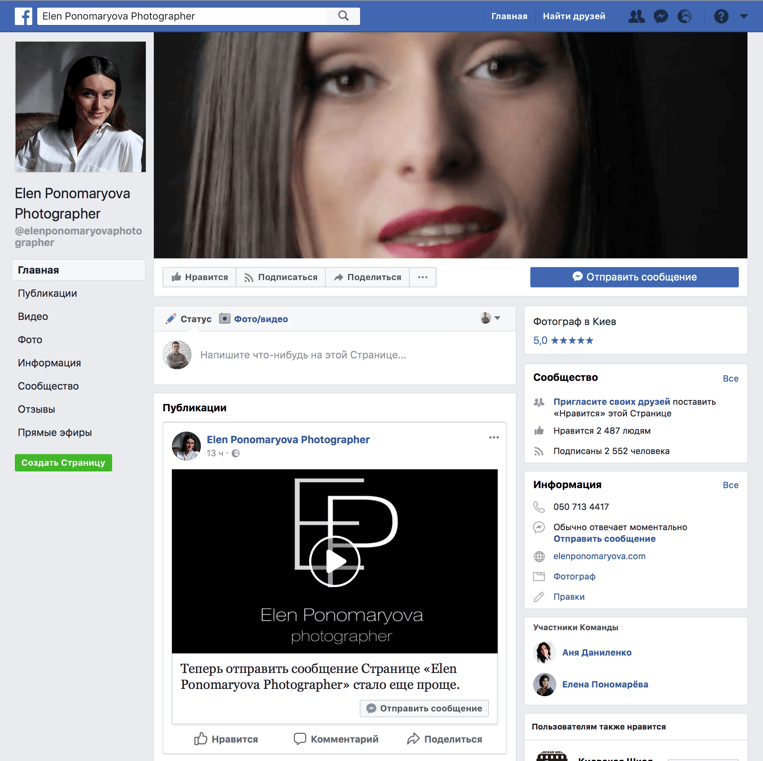Click the pencil icon beside Правки

[x=539, y=597]
